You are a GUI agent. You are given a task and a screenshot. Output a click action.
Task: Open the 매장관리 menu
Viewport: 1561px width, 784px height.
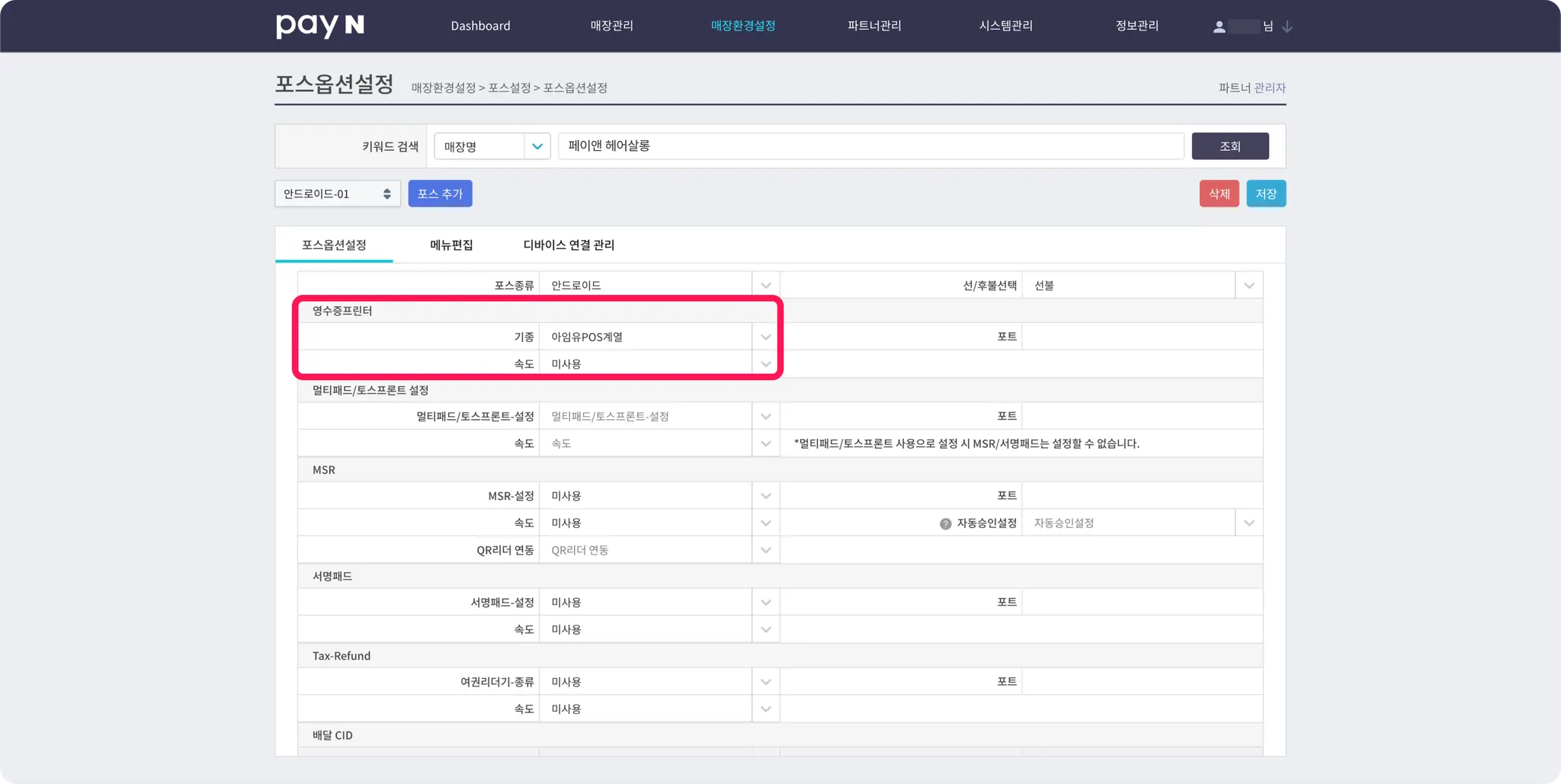point(612,26)
